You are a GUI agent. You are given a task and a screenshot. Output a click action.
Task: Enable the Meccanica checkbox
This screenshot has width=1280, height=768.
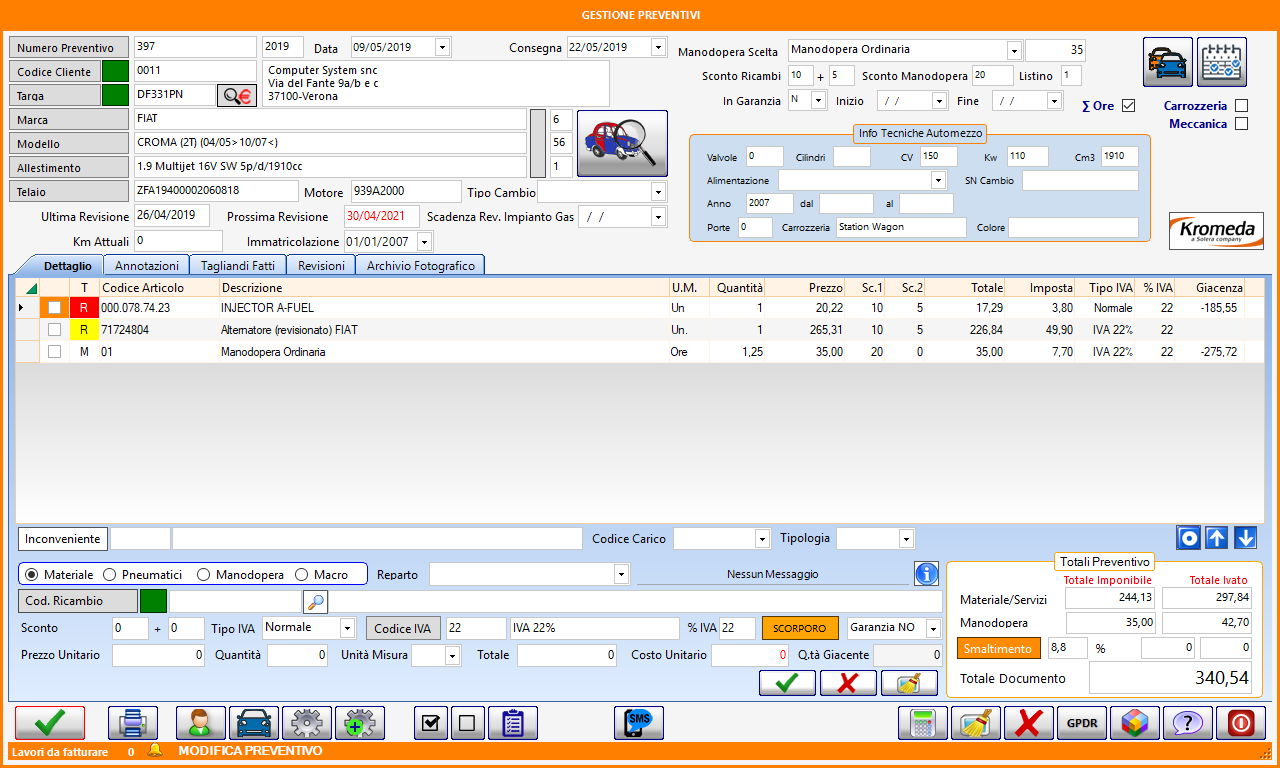pos(1242,124)
